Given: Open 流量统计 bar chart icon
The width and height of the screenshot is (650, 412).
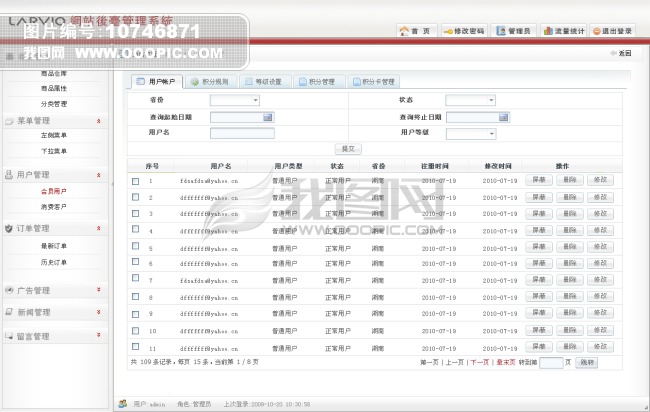Looking at the screenshot, I should tap(548, 31).
